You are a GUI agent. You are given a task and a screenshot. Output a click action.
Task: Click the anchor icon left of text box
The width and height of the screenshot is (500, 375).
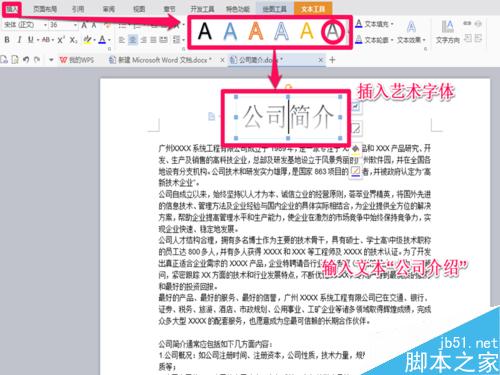tap(211, 116)
